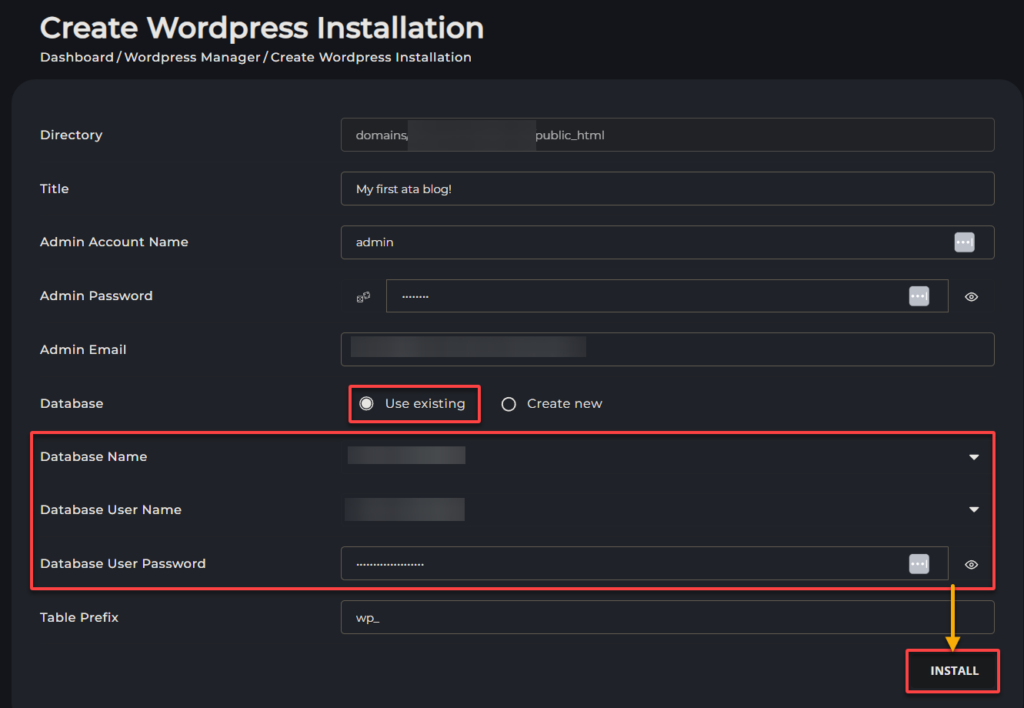Click the Admin Password input field

(x=640, y=296)
